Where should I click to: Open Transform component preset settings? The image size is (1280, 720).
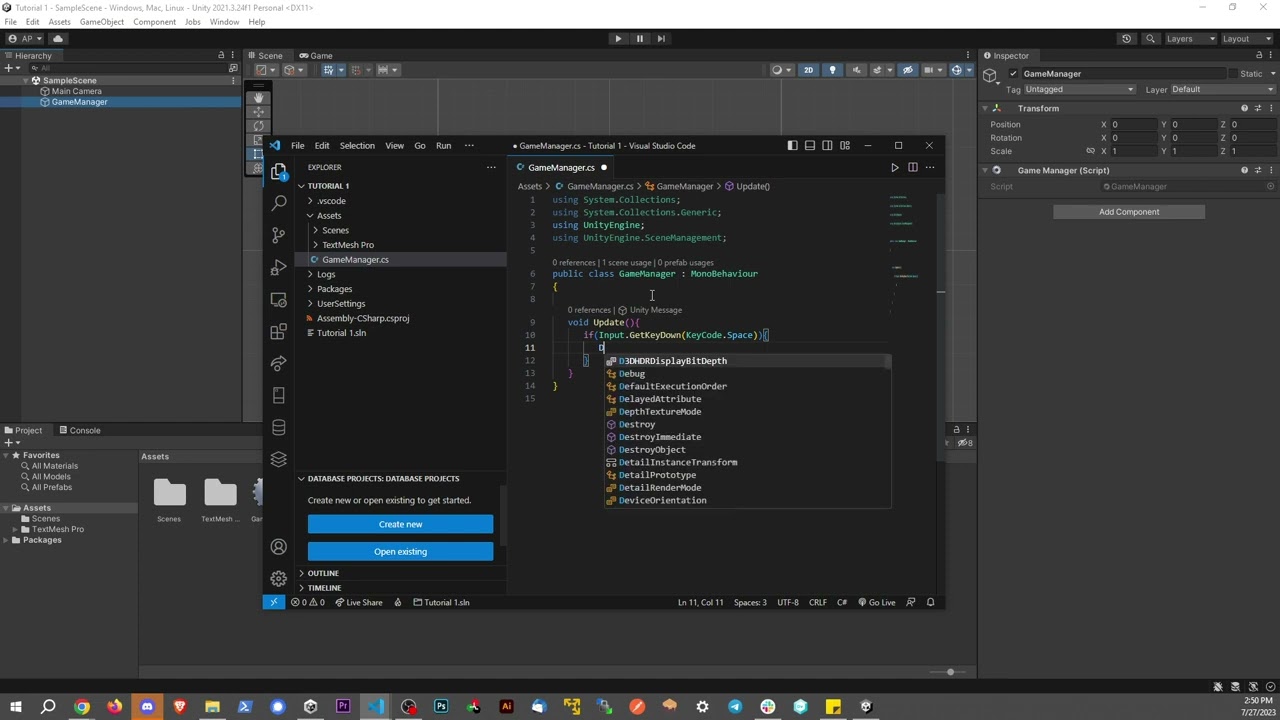(1258, 108)
